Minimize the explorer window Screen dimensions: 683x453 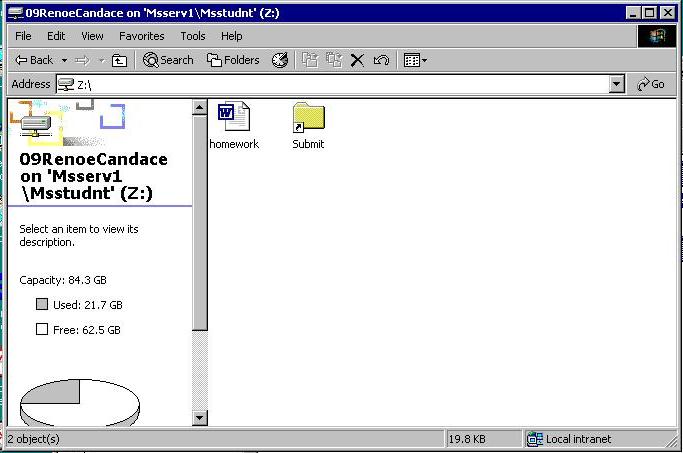[x=633, y=13]
